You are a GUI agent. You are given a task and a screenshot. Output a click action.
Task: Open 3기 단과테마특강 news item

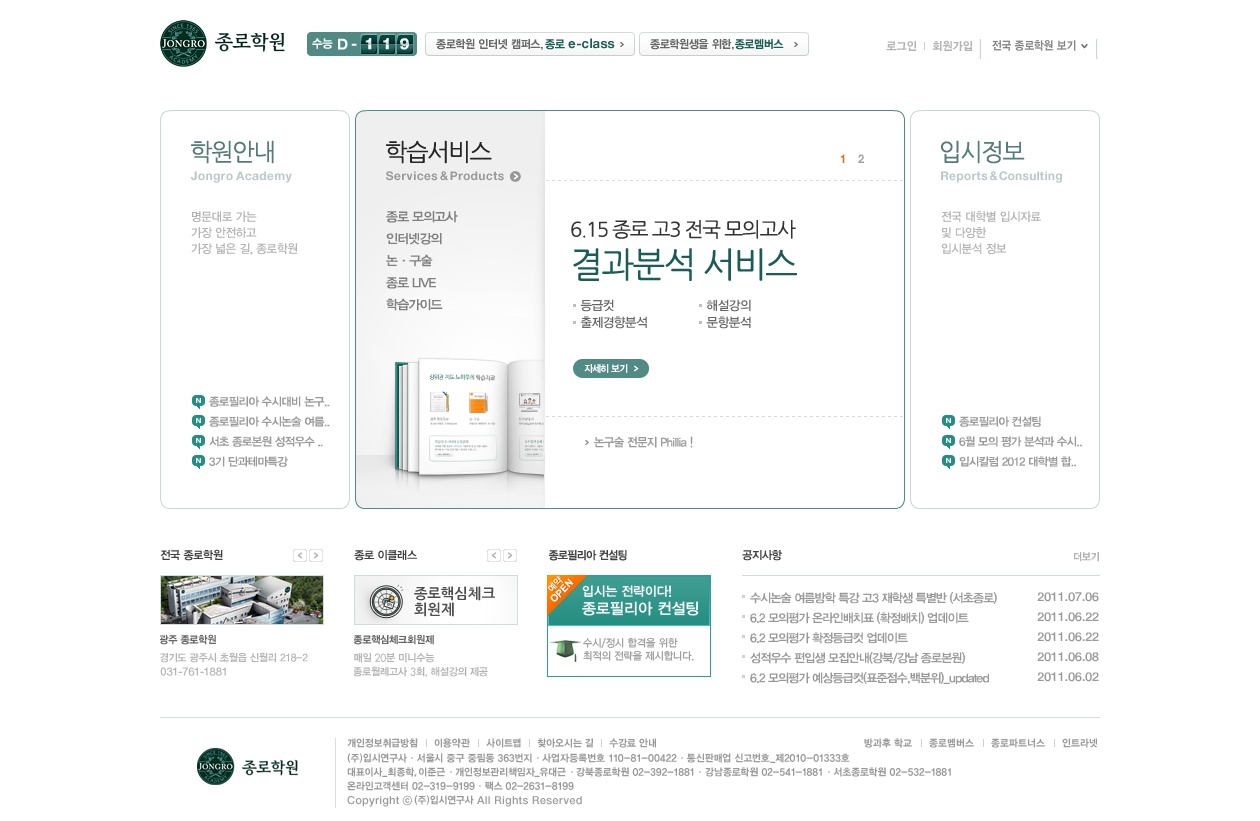(248, 462)
